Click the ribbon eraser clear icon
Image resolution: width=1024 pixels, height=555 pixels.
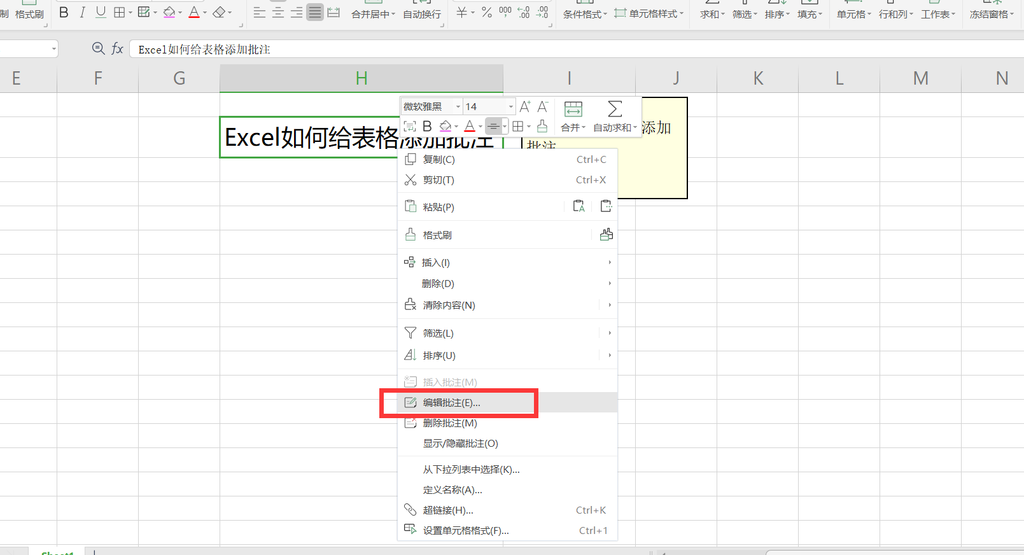[219, 12]
